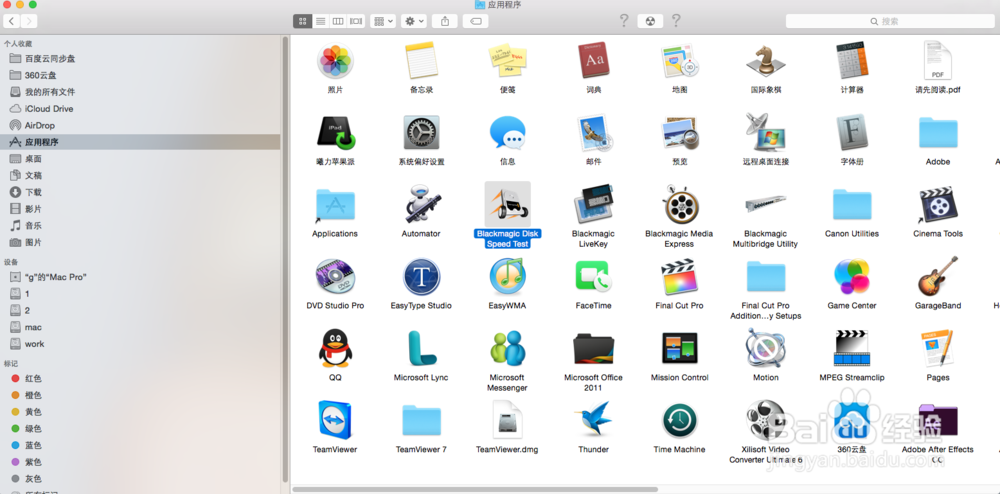Go forward with the right arrow button

pyautogui.click(x=29, y=21)
